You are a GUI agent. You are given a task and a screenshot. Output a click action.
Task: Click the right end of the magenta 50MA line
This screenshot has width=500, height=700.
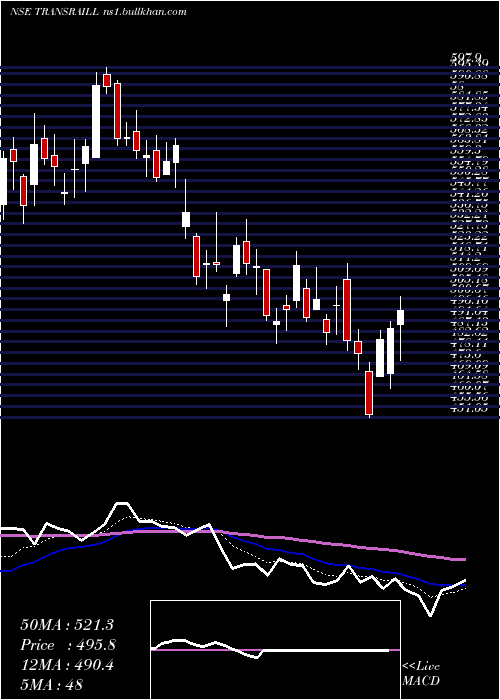464,559
